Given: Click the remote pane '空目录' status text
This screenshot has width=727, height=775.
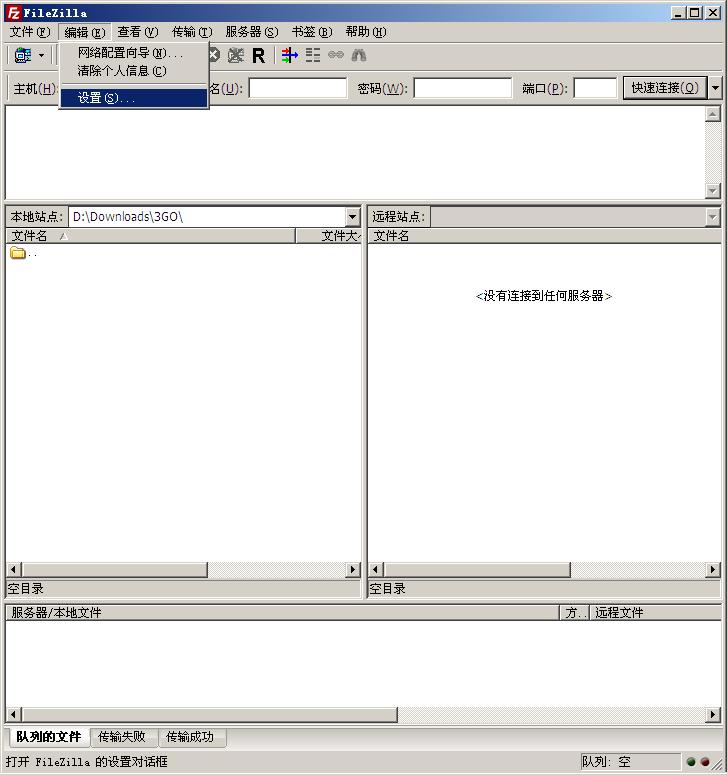Looking at the screenshot, I should [x=387, y=589].
